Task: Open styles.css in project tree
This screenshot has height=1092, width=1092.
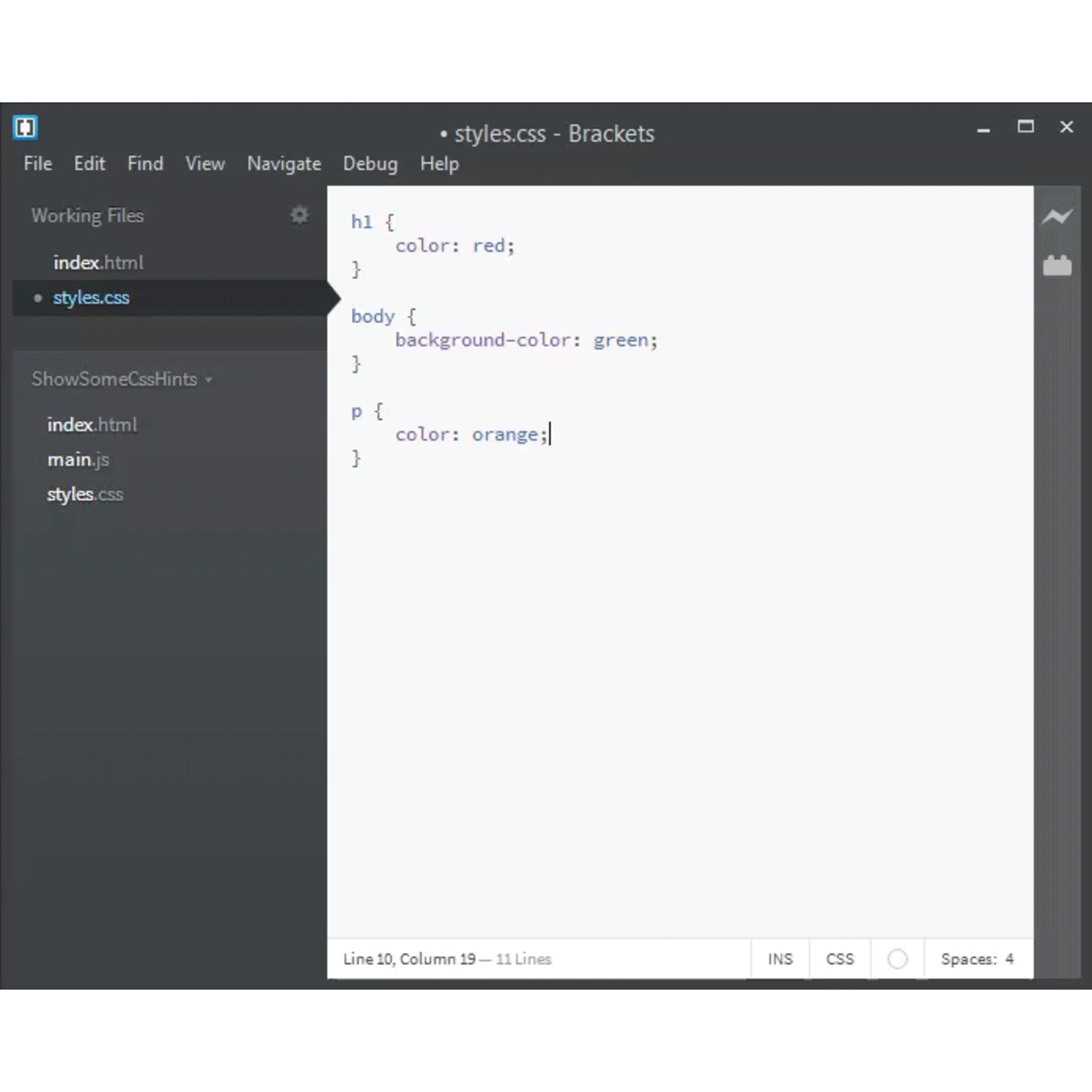Action: point(85,495)
